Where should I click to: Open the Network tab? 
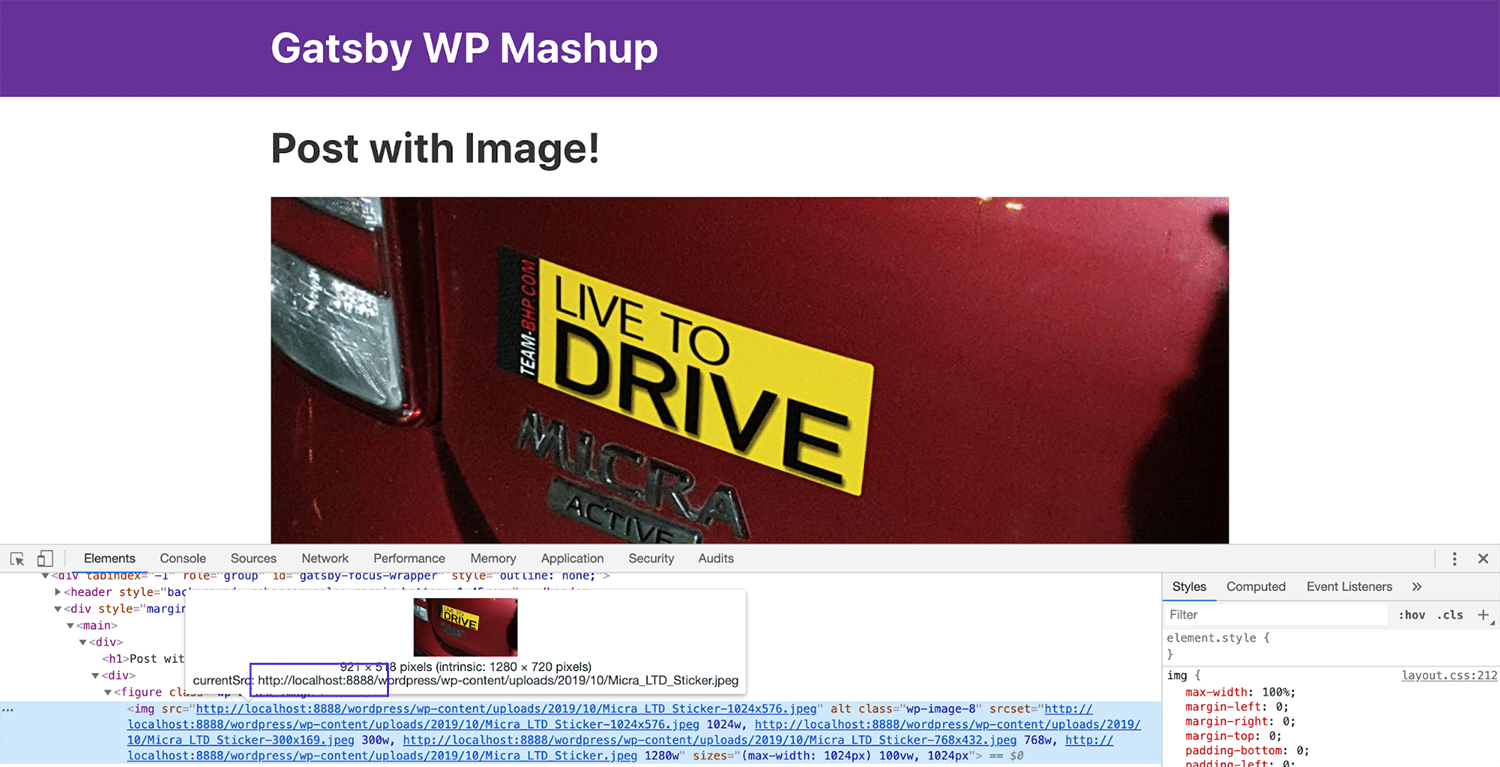pos(326,559)
